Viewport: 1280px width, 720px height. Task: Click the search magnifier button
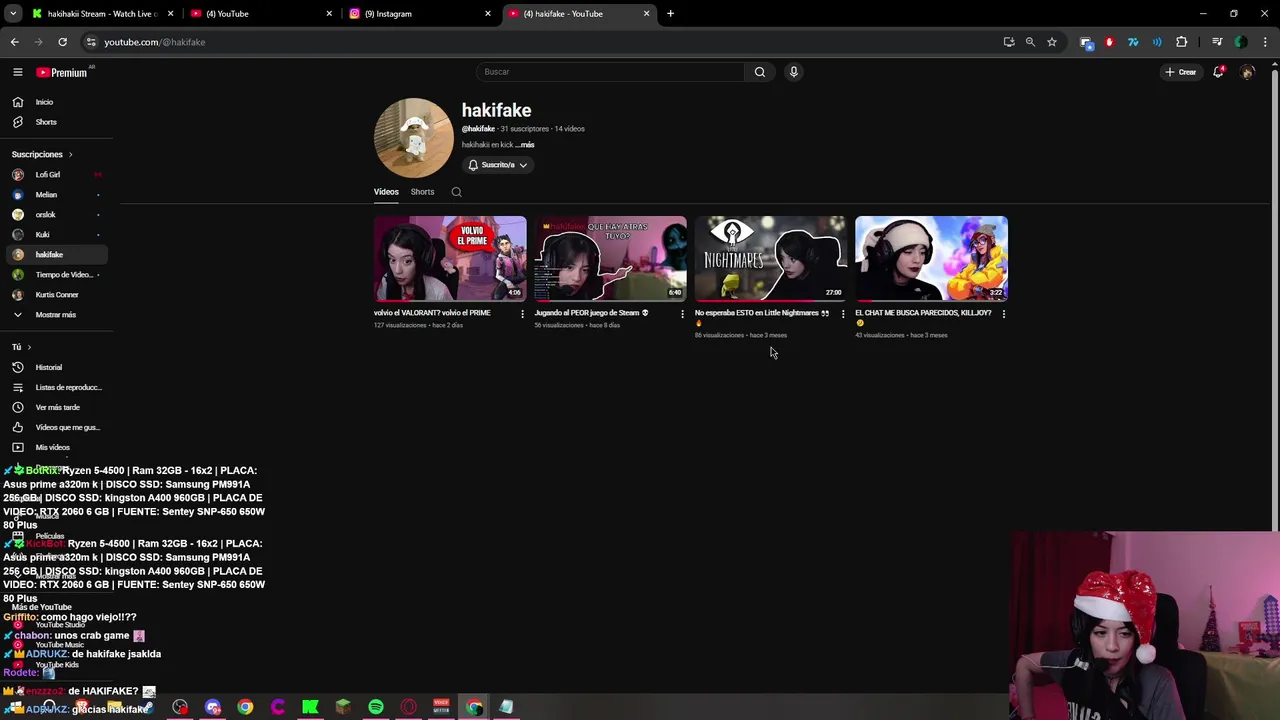tap(760, 72)
